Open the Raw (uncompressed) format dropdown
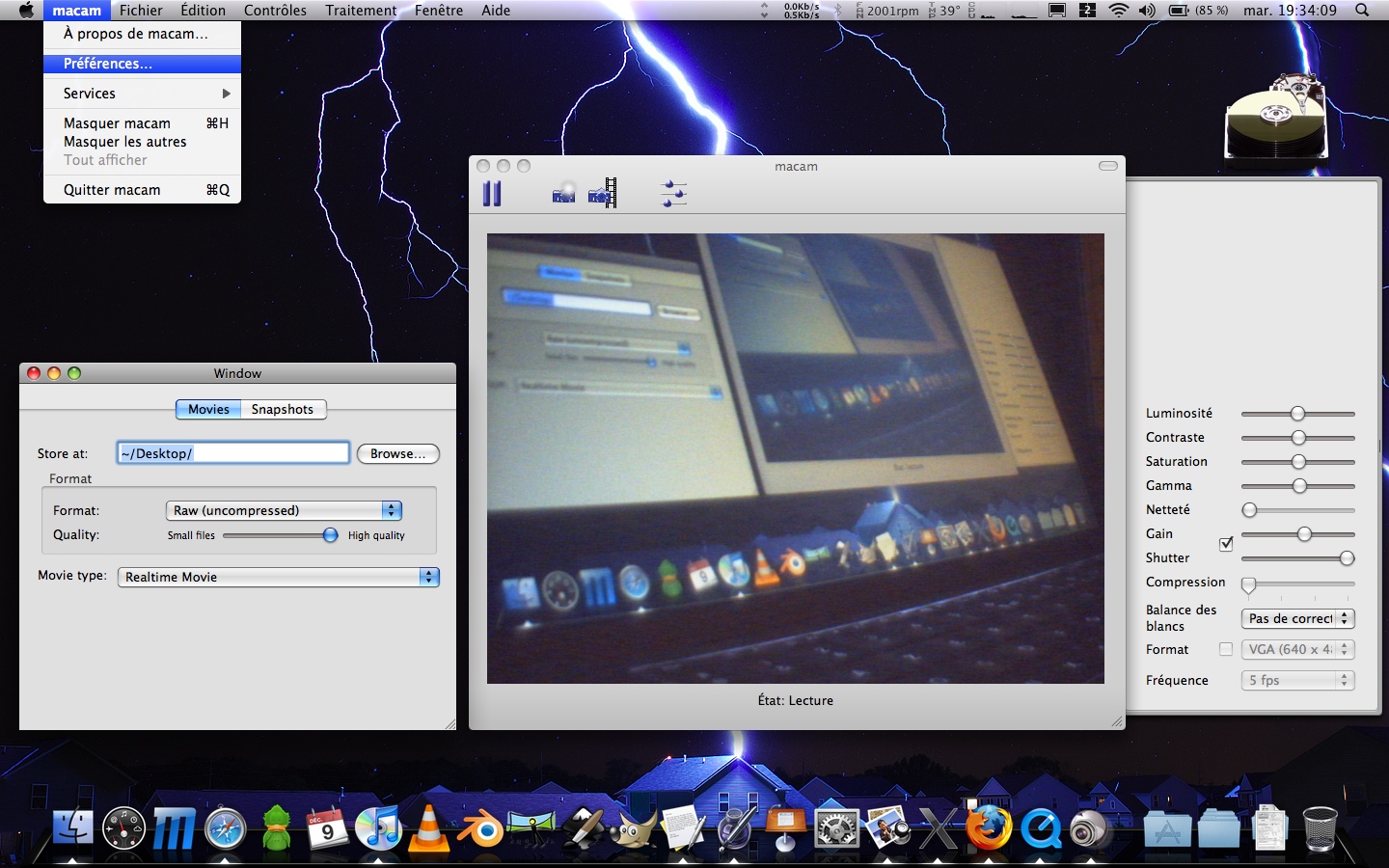 coord(284,510)
